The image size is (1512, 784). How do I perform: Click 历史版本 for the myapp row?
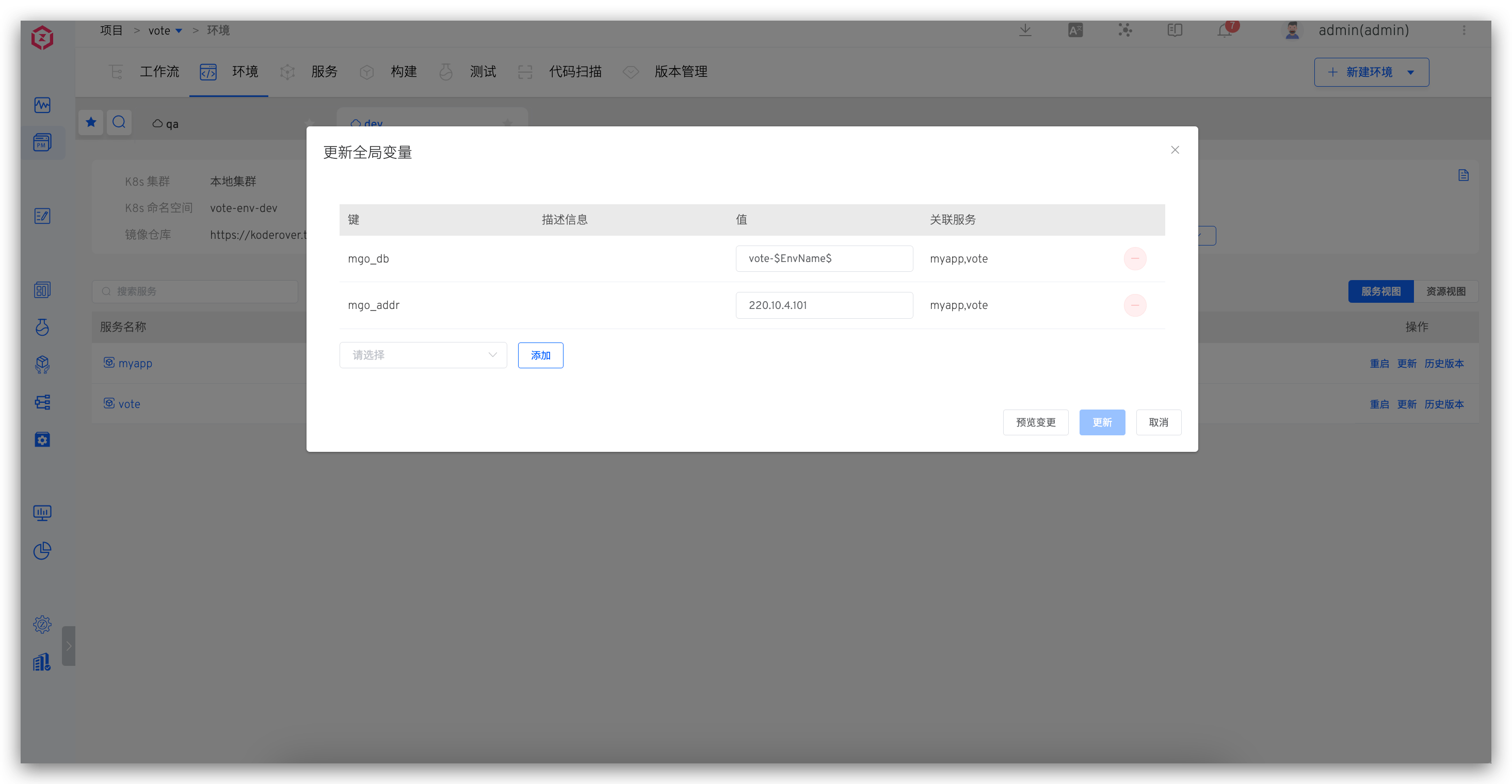[1444, 364]
